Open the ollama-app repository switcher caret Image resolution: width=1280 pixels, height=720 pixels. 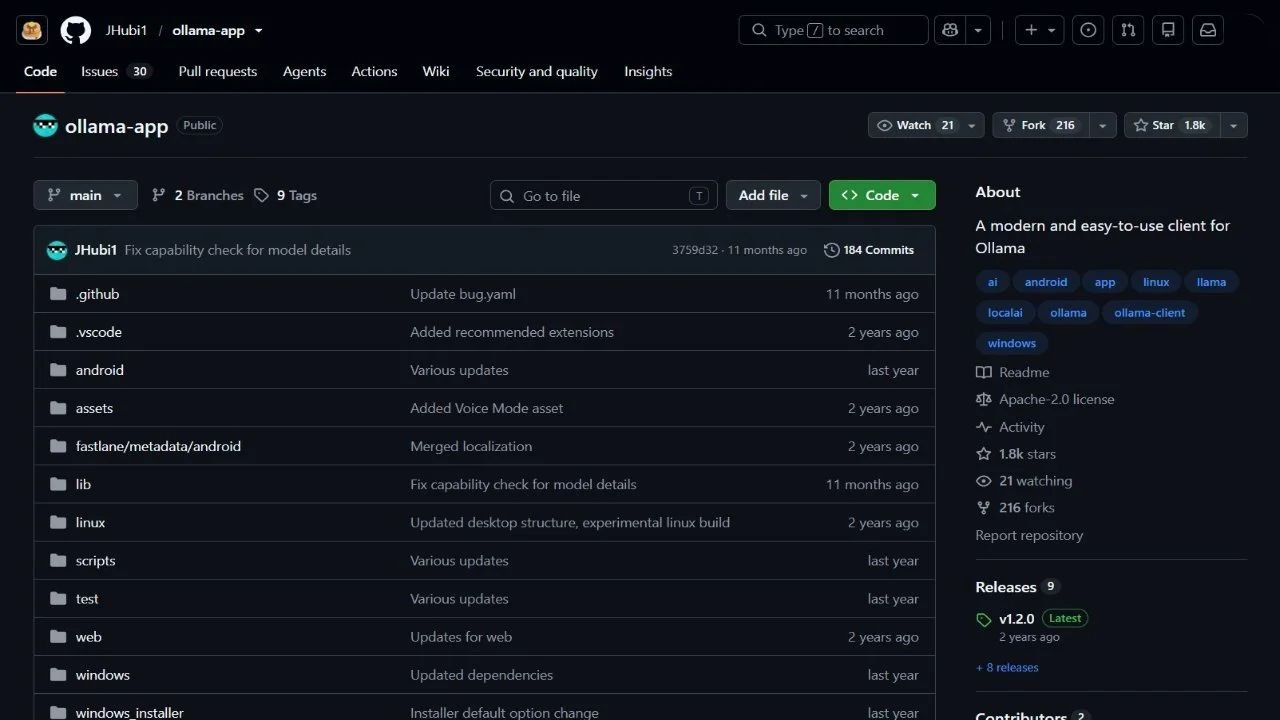[259, 30]
